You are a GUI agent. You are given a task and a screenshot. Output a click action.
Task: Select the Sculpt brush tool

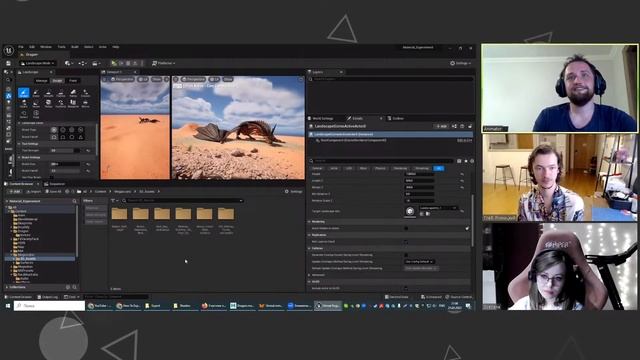24,93
